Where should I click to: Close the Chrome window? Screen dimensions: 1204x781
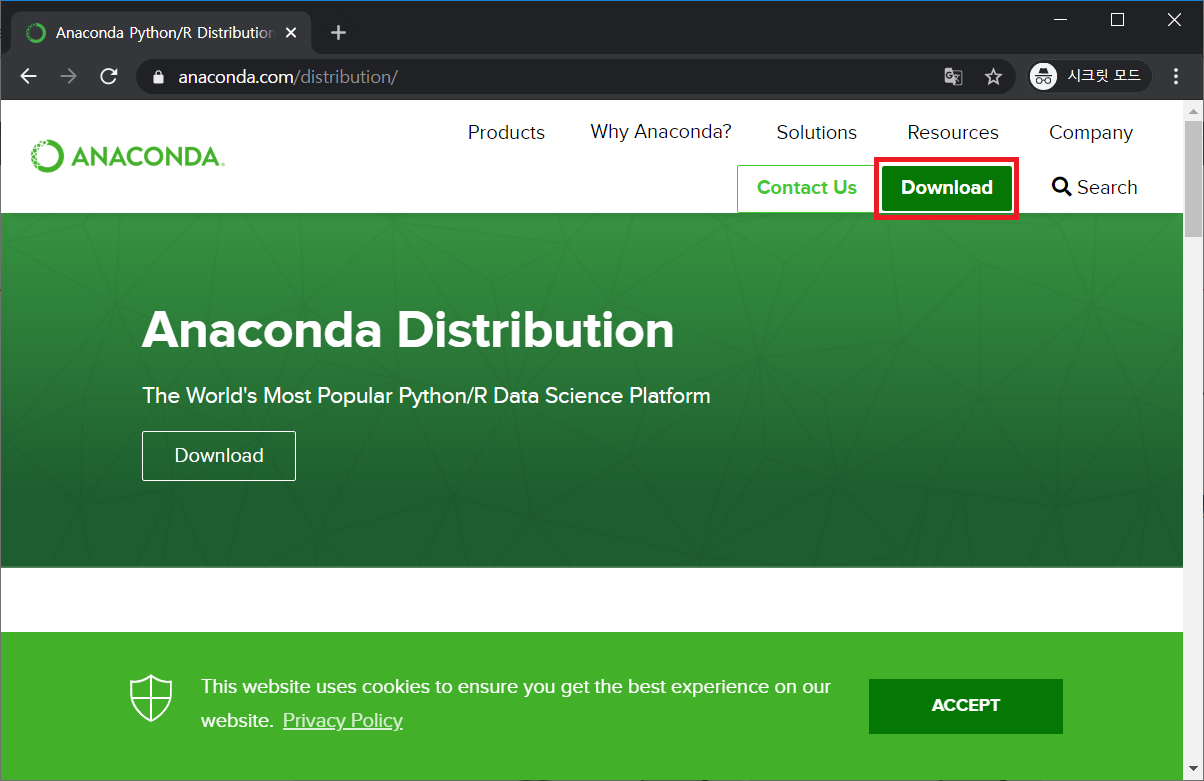point(1174,19)
